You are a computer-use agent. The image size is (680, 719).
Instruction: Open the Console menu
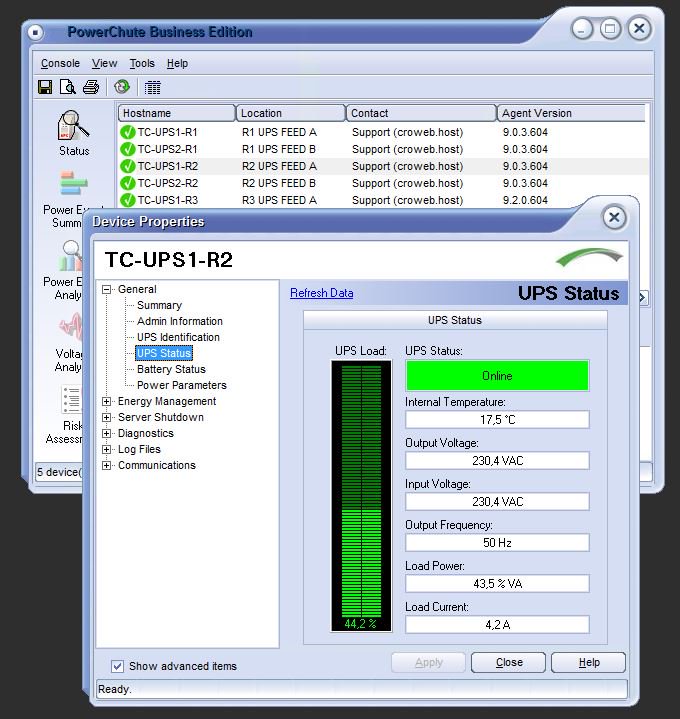(60, 63)
